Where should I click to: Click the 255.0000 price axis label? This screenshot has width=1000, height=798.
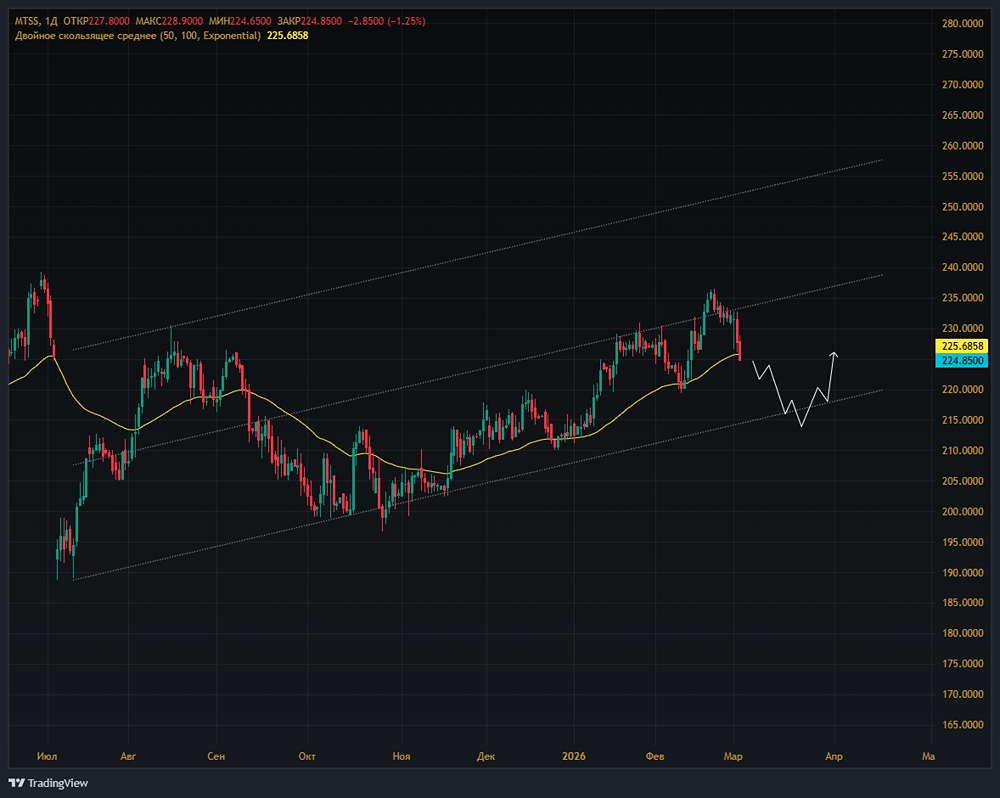(962, 176)
